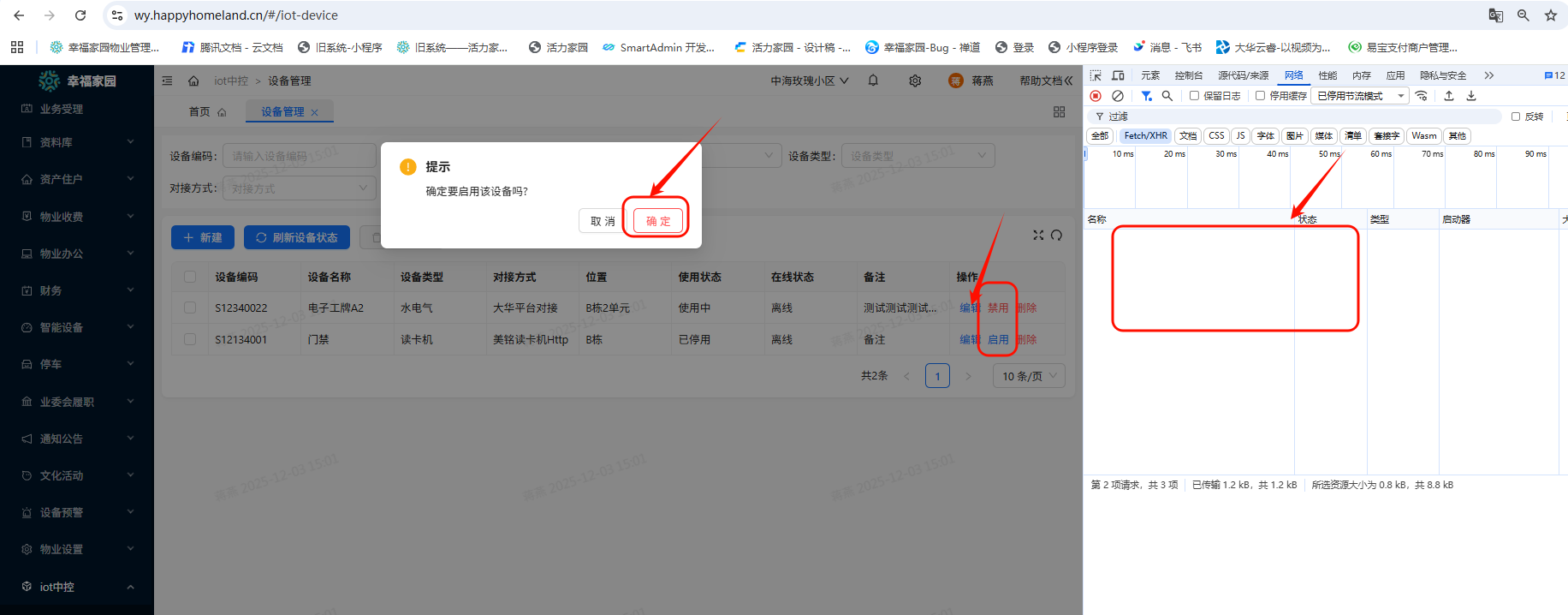
Task: Click the 新建 create button
Action: coord(203,237)
